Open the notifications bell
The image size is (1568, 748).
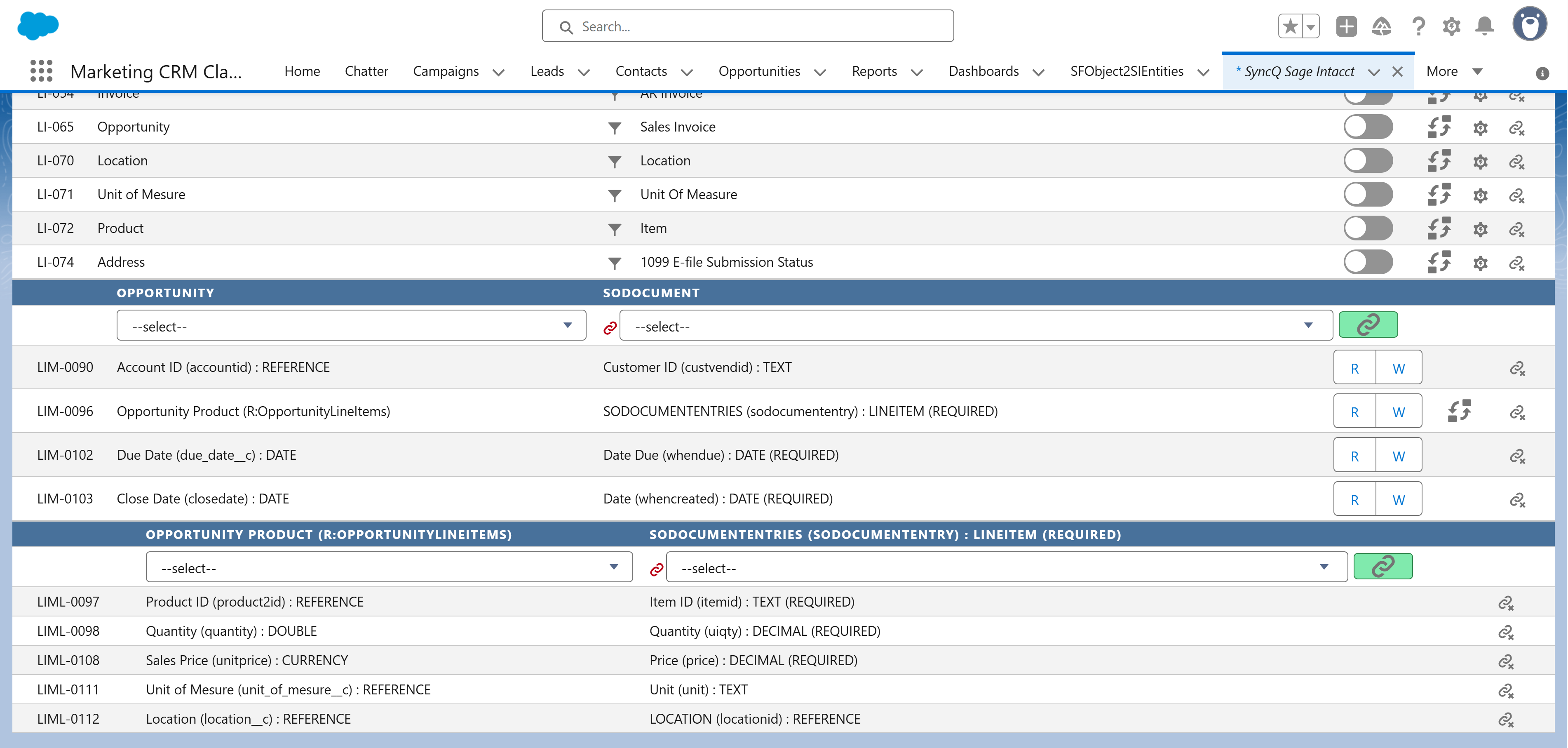click(1485, 26)
